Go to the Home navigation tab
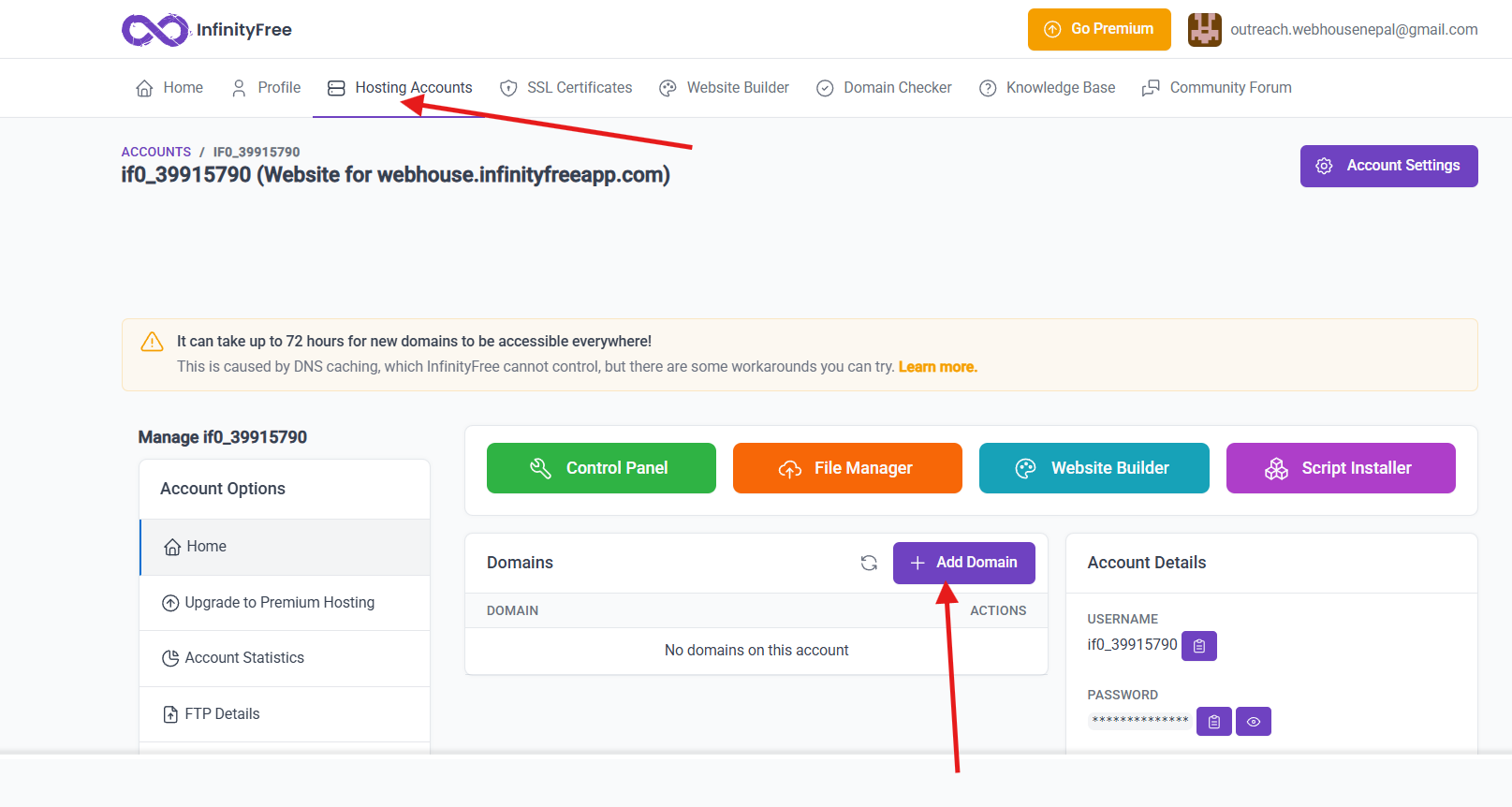 169,88
